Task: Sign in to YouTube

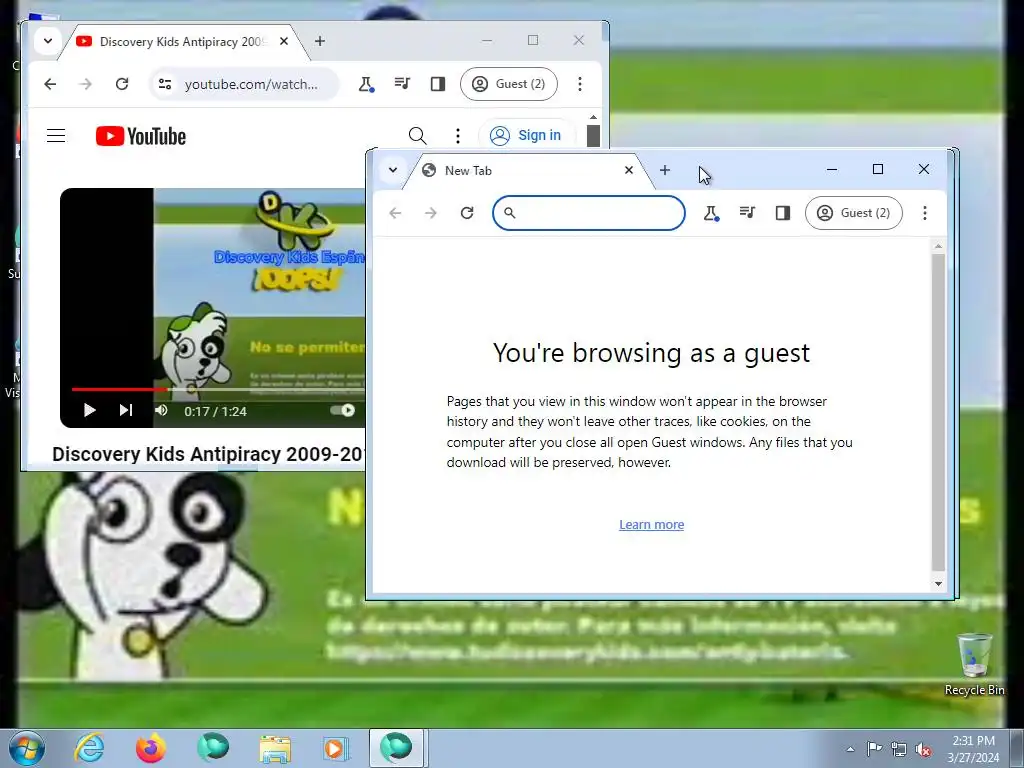Action: (x=526, y=135)
